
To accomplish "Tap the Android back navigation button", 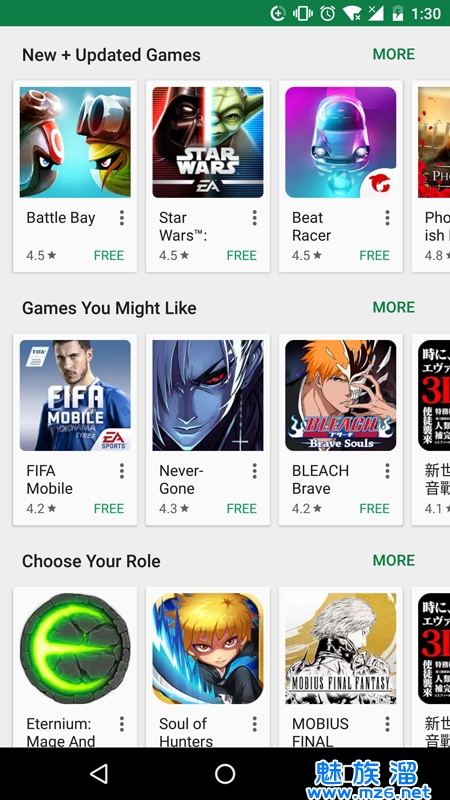I will tap(99, 773).
